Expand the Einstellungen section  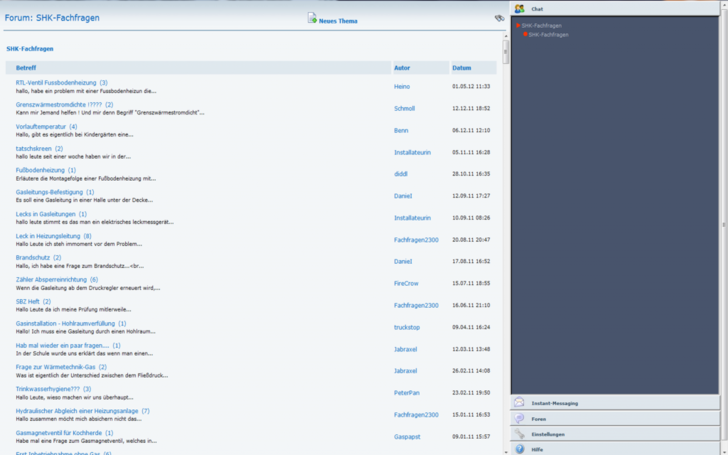(548, 434)
